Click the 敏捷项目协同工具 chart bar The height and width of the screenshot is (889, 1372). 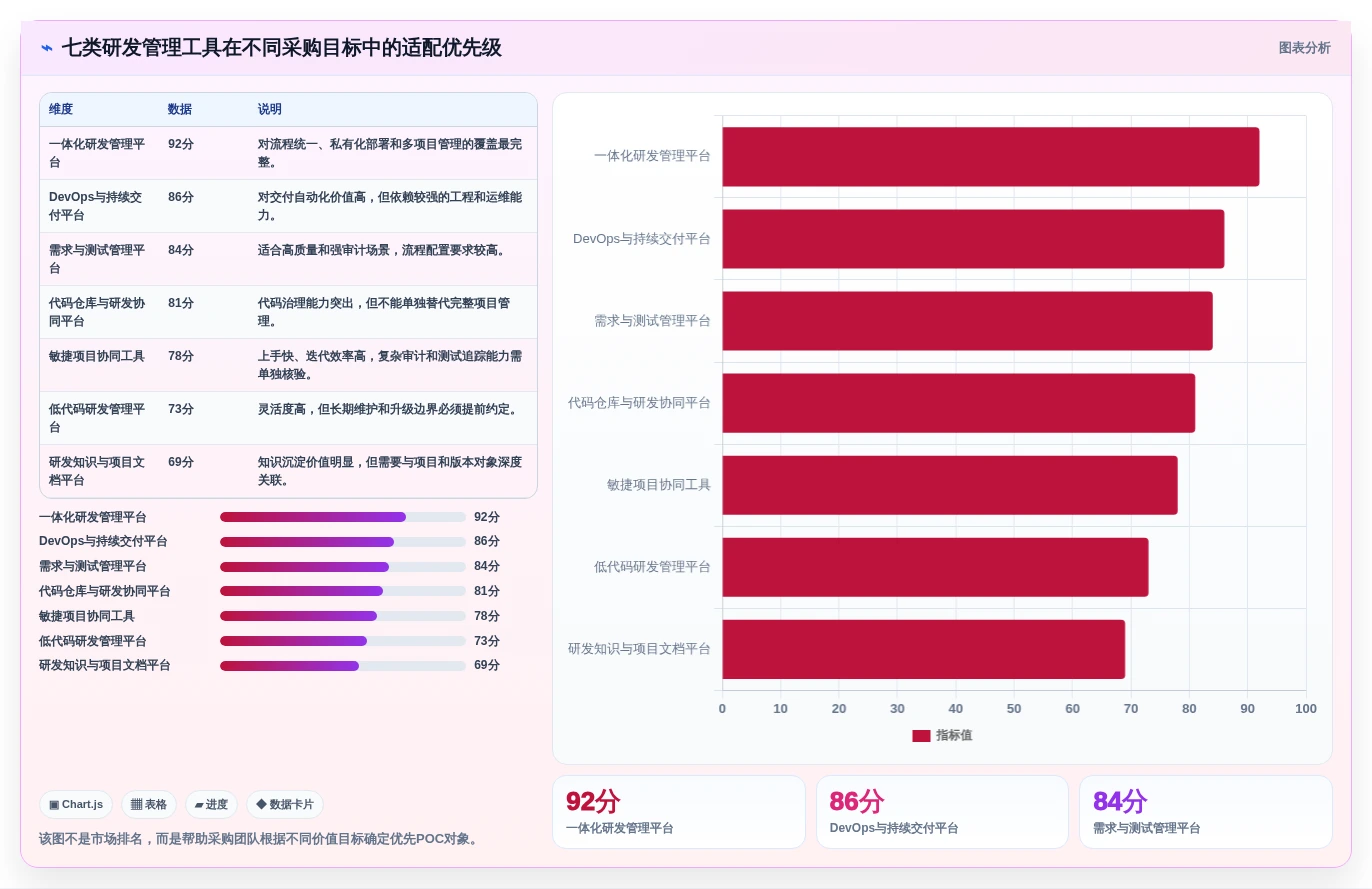tap(950, 485)
